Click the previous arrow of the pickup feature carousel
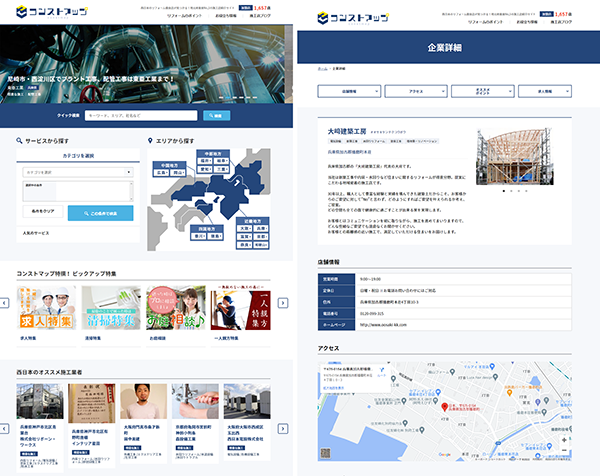 point(7,301)
